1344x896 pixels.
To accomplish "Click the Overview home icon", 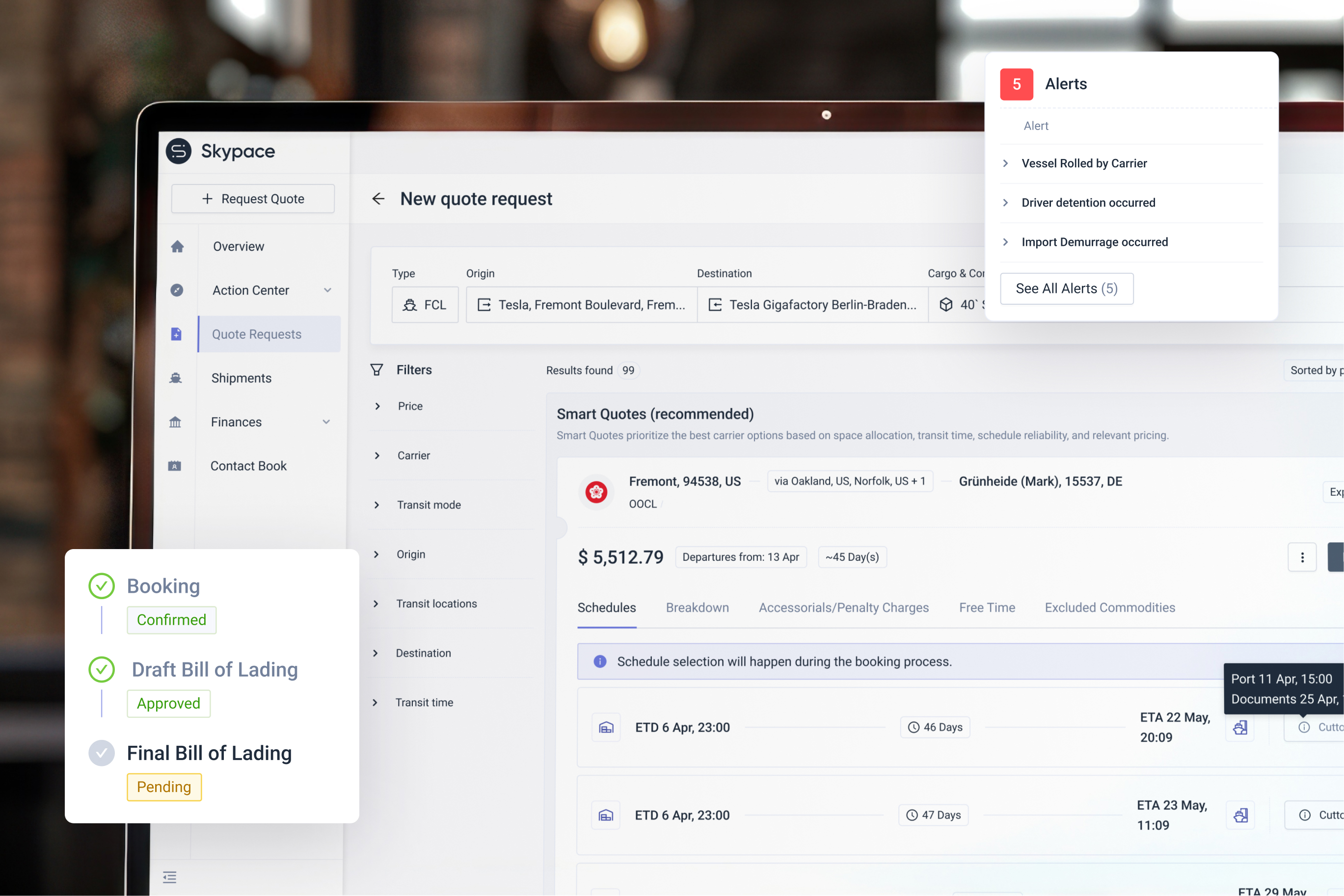I will point(177,246).
